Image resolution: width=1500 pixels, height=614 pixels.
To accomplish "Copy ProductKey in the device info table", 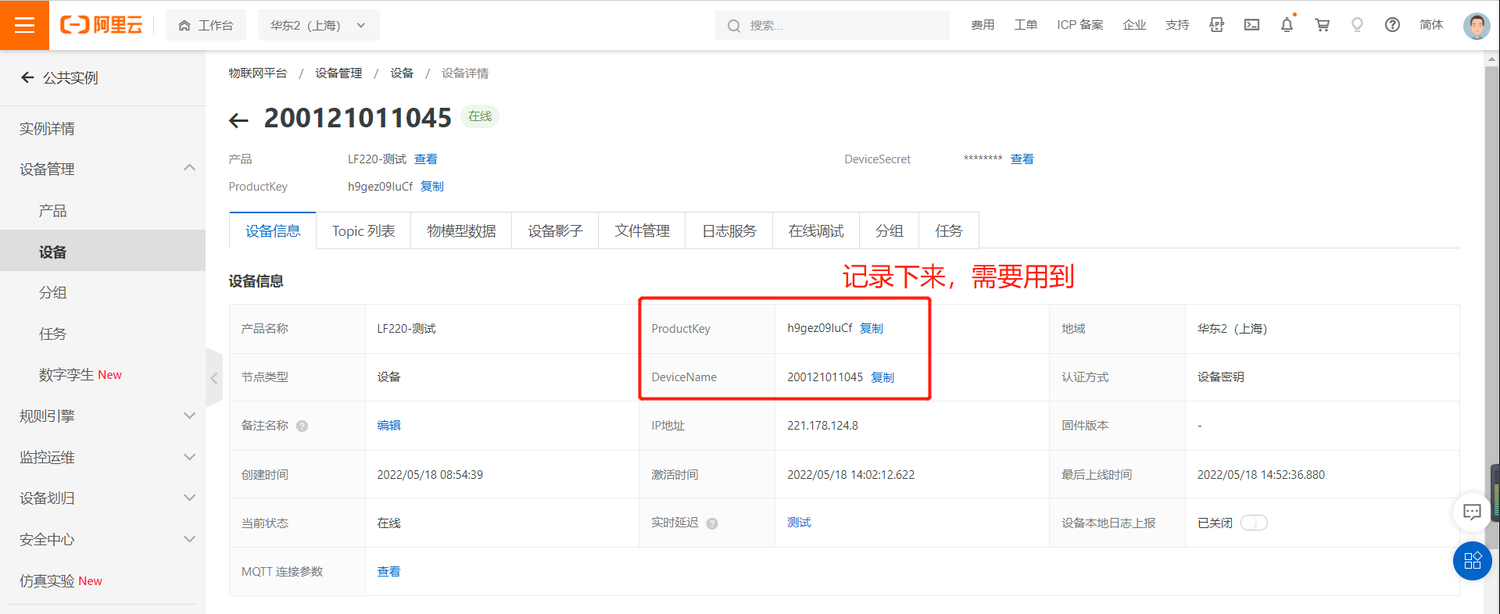I will pyautogui.click(x=871, y=328).
